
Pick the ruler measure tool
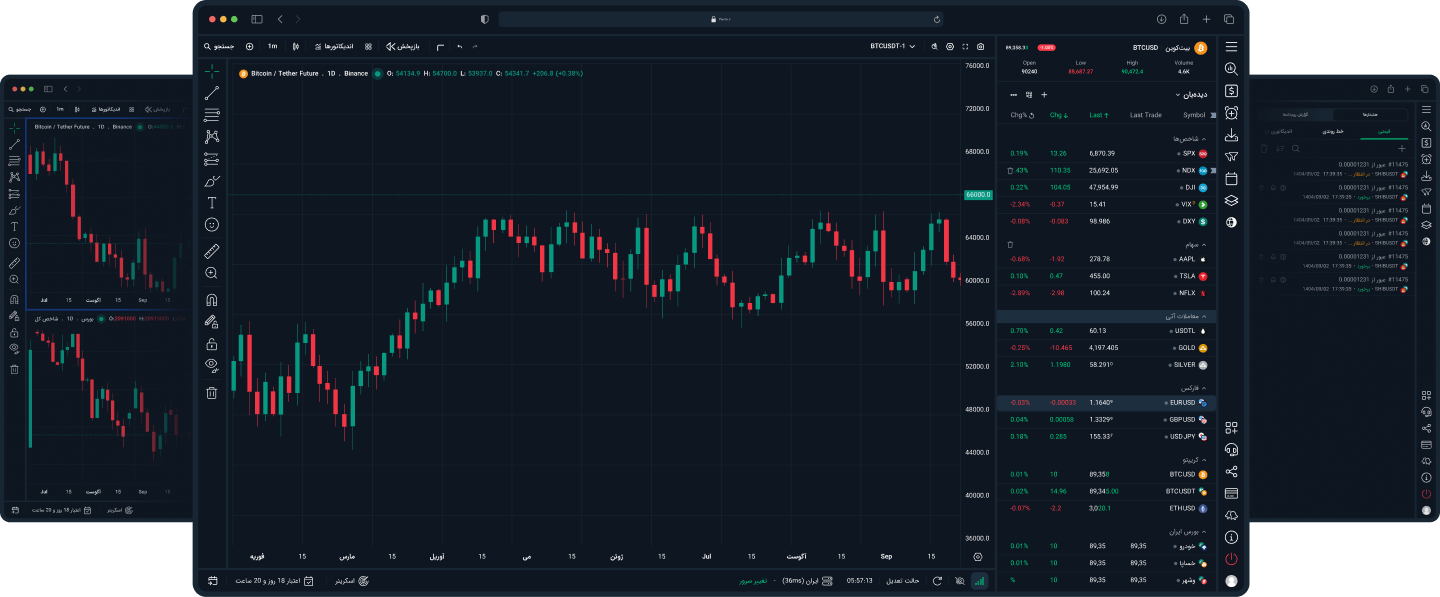(x=212, y=251)
